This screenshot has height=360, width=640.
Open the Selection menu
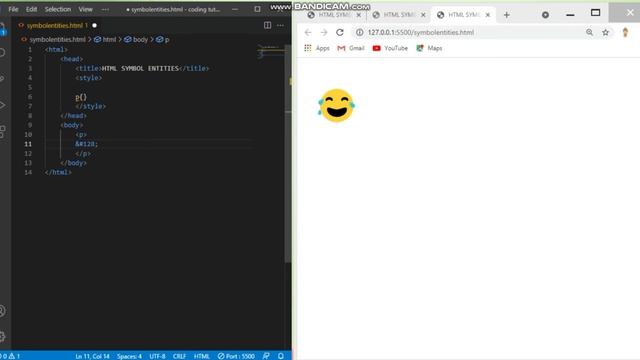[58, 9]
